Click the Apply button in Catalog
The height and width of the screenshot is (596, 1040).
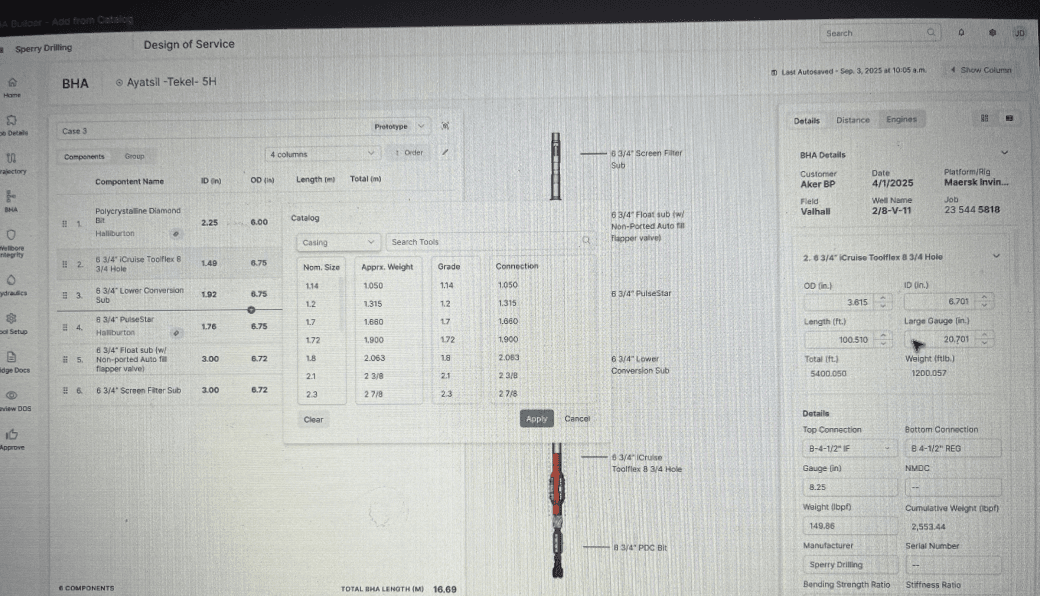[537, 419]
